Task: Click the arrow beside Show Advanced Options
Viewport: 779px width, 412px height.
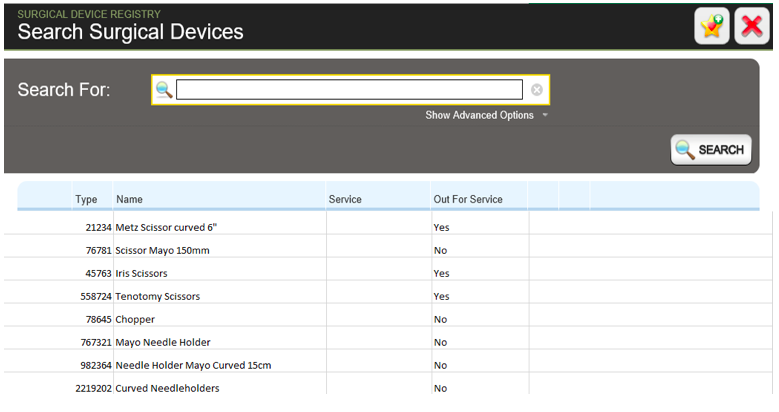Action: [x=545, y=115]
